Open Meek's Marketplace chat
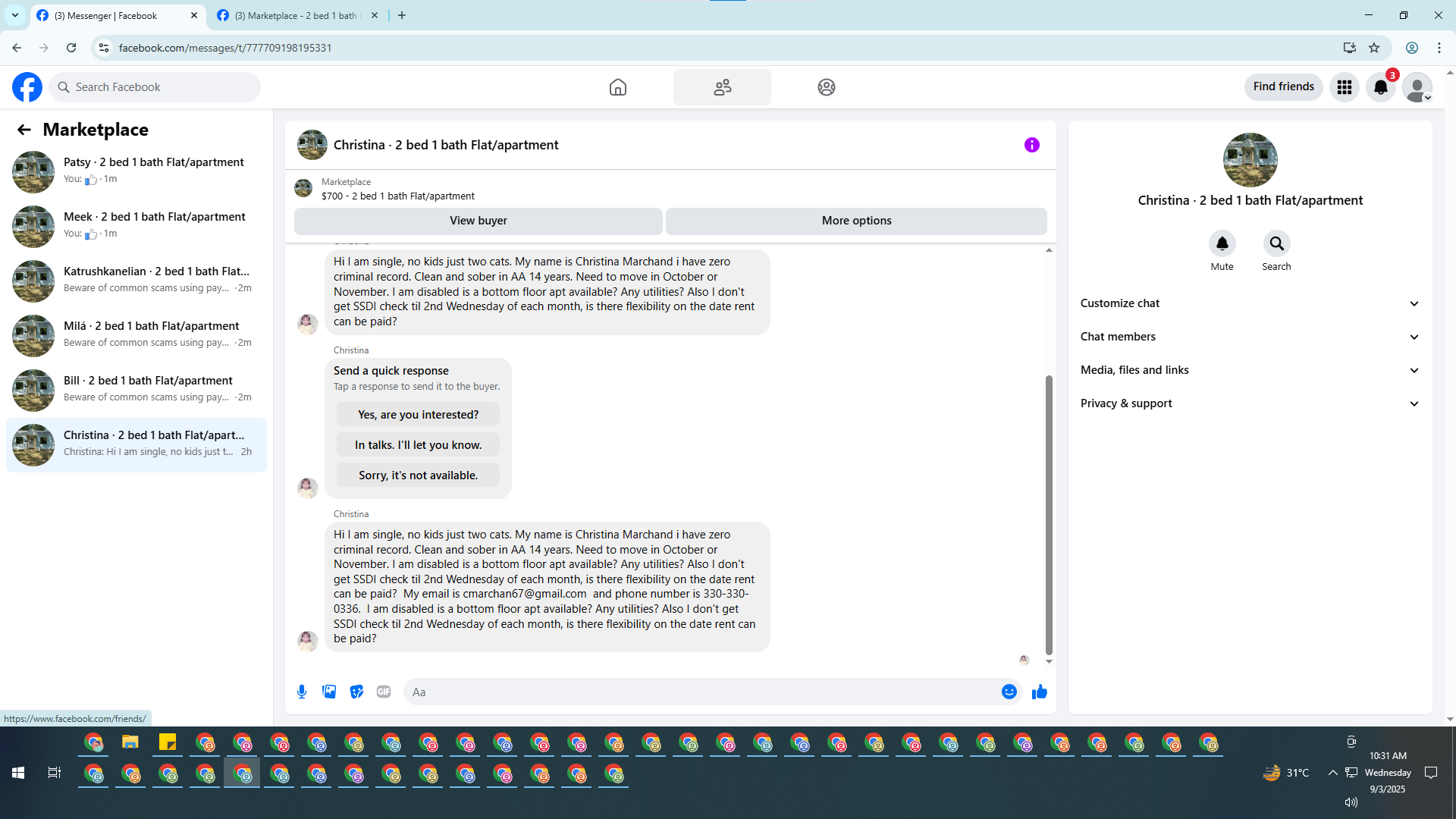 click(x=136, y=225)
